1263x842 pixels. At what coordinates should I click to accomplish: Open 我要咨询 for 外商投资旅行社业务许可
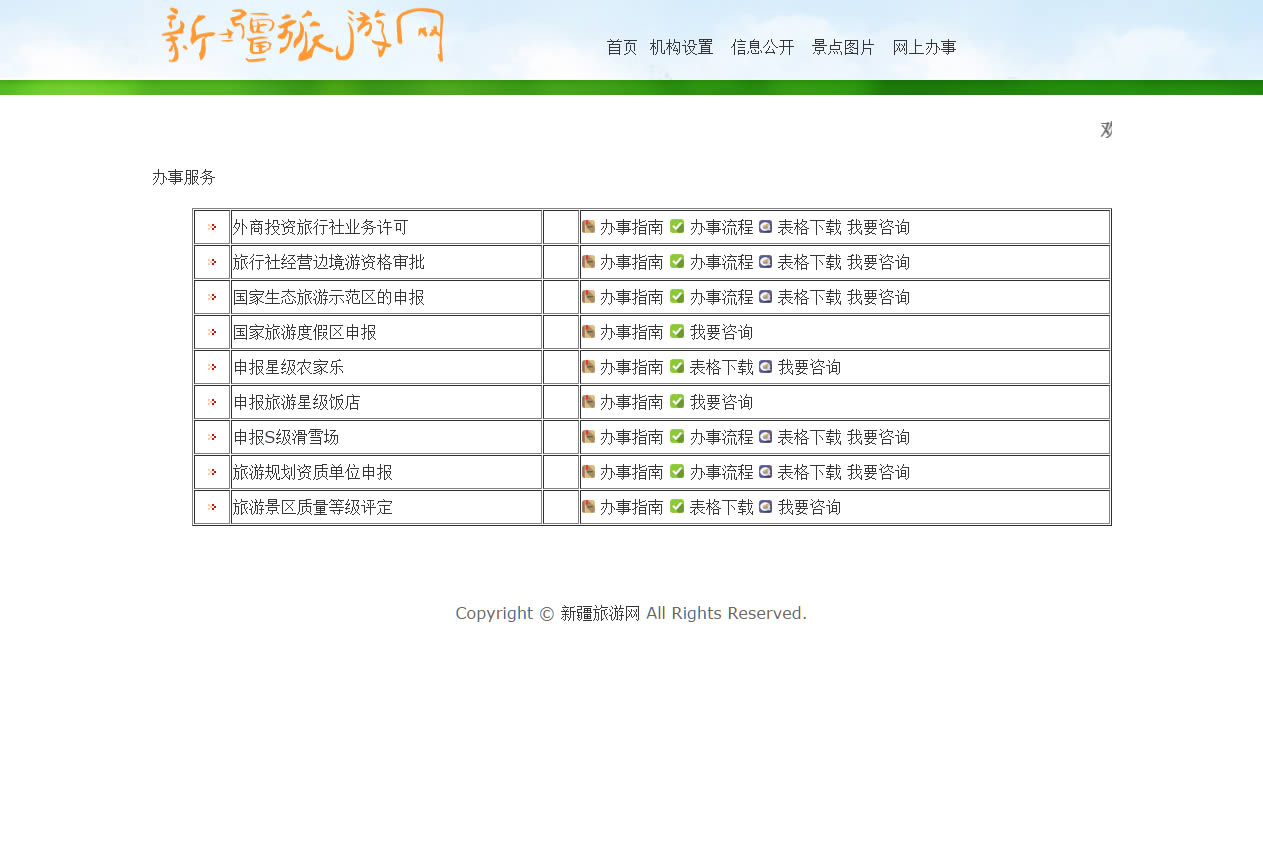[878, 227]
